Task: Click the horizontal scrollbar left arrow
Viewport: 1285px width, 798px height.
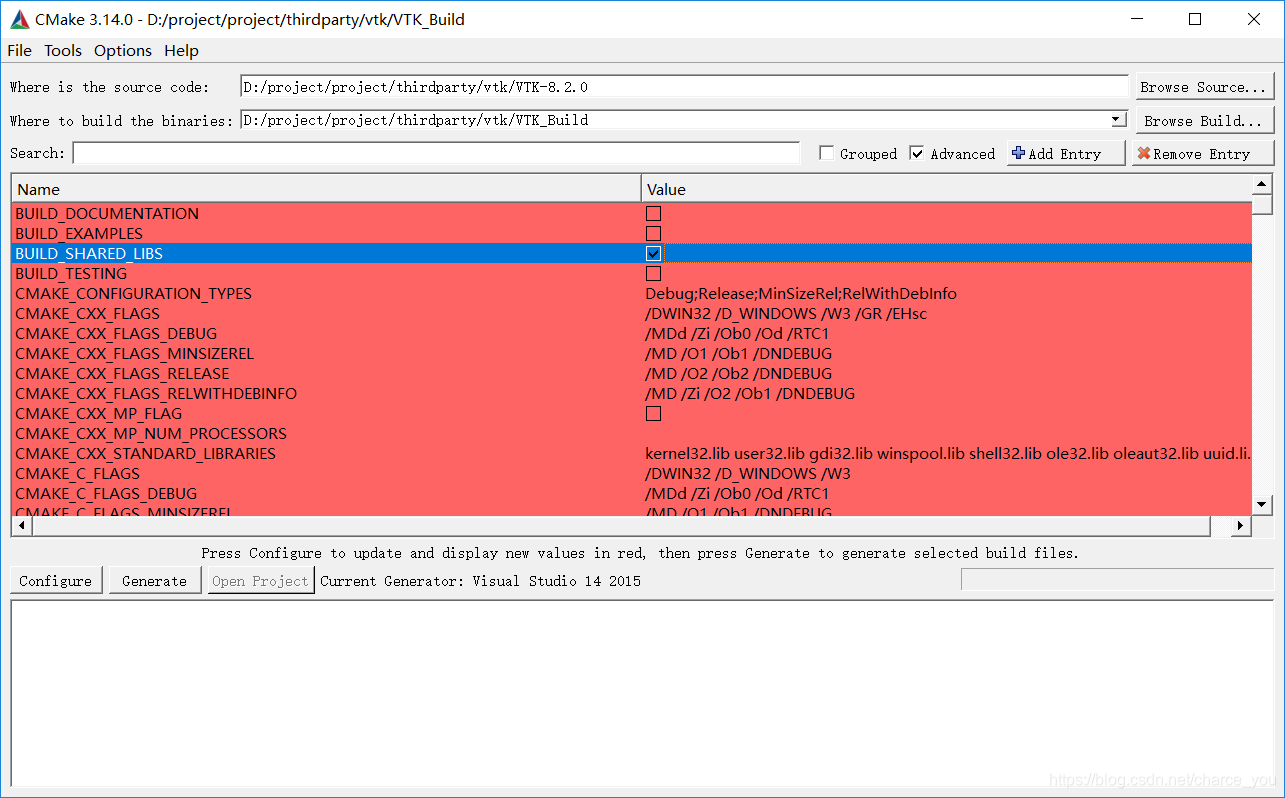Action: (20, 525)
